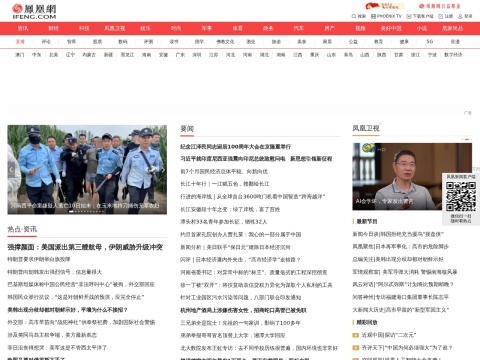Click the 5G link in the secondary navigation
Viewport: 480px width, 360px height.
pos(430,41)
